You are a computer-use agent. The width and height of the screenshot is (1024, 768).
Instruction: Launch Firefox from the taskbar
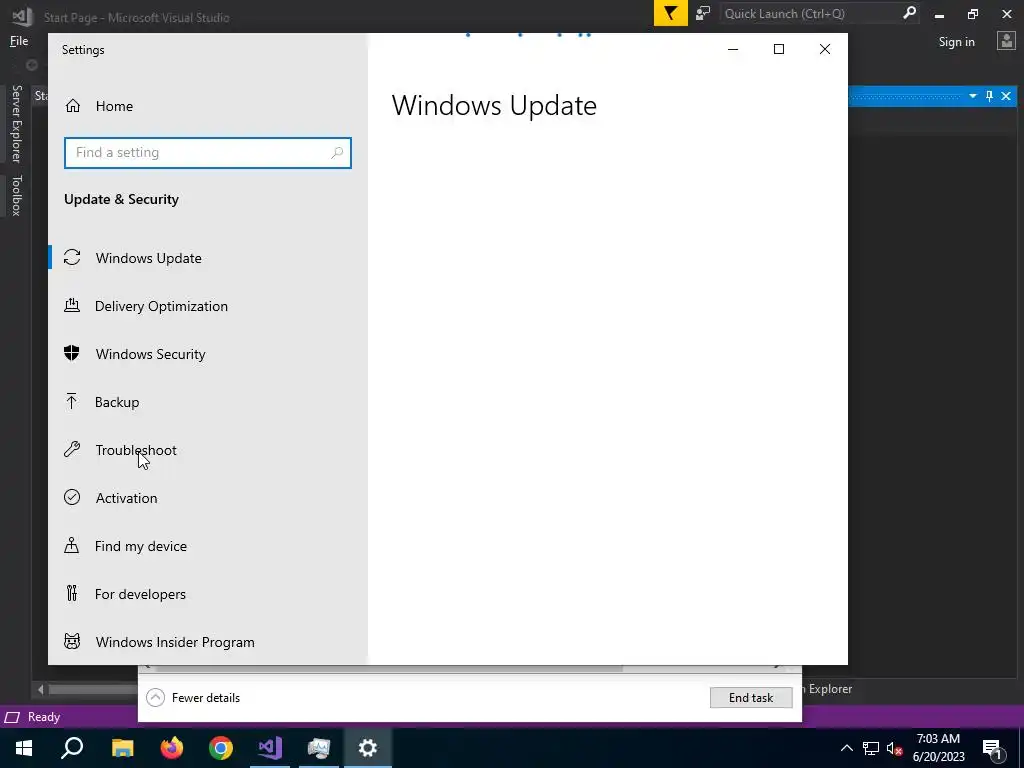coord(172,748)
